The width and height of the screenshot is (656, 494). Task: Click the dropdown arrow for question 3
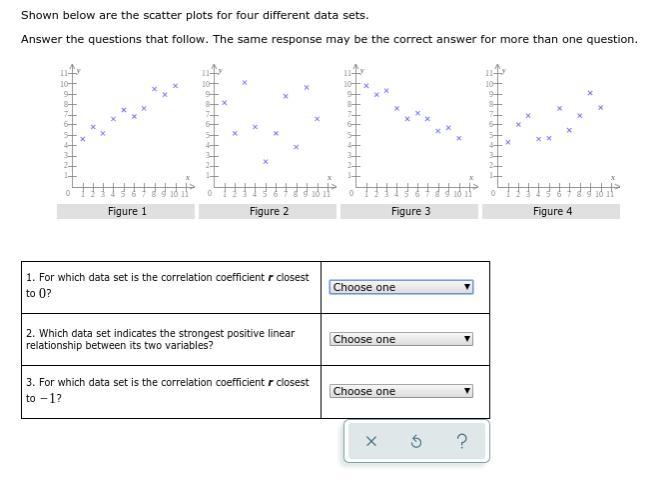coord(467,391)
